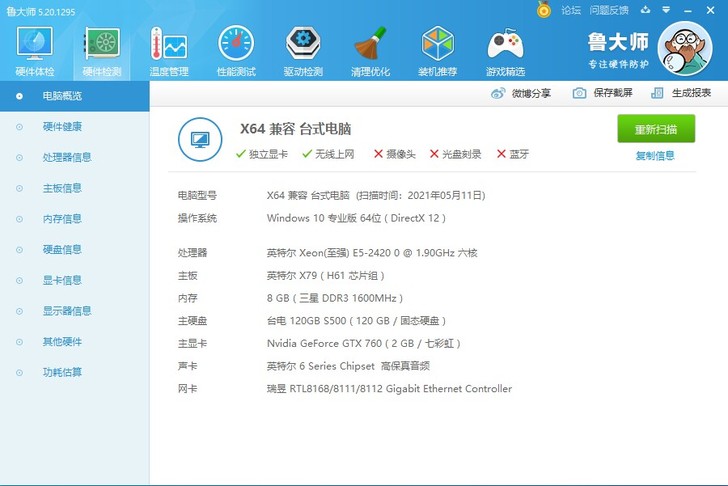Select 电脑概览 in sidebar

pyautogui.click(x=74, y=96)
